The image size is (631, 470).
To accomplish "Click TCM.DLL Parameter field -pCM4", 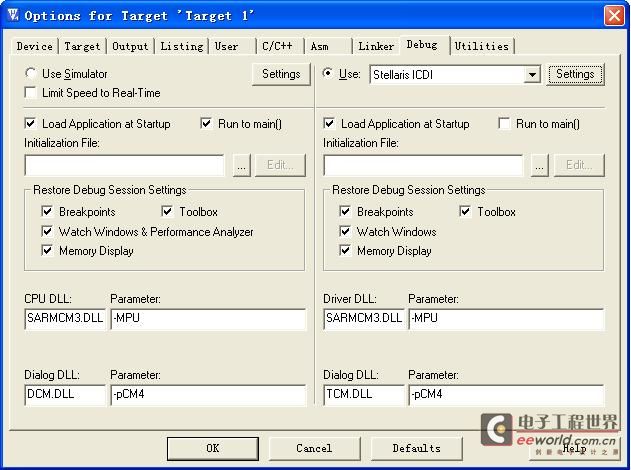I will 506,395.
